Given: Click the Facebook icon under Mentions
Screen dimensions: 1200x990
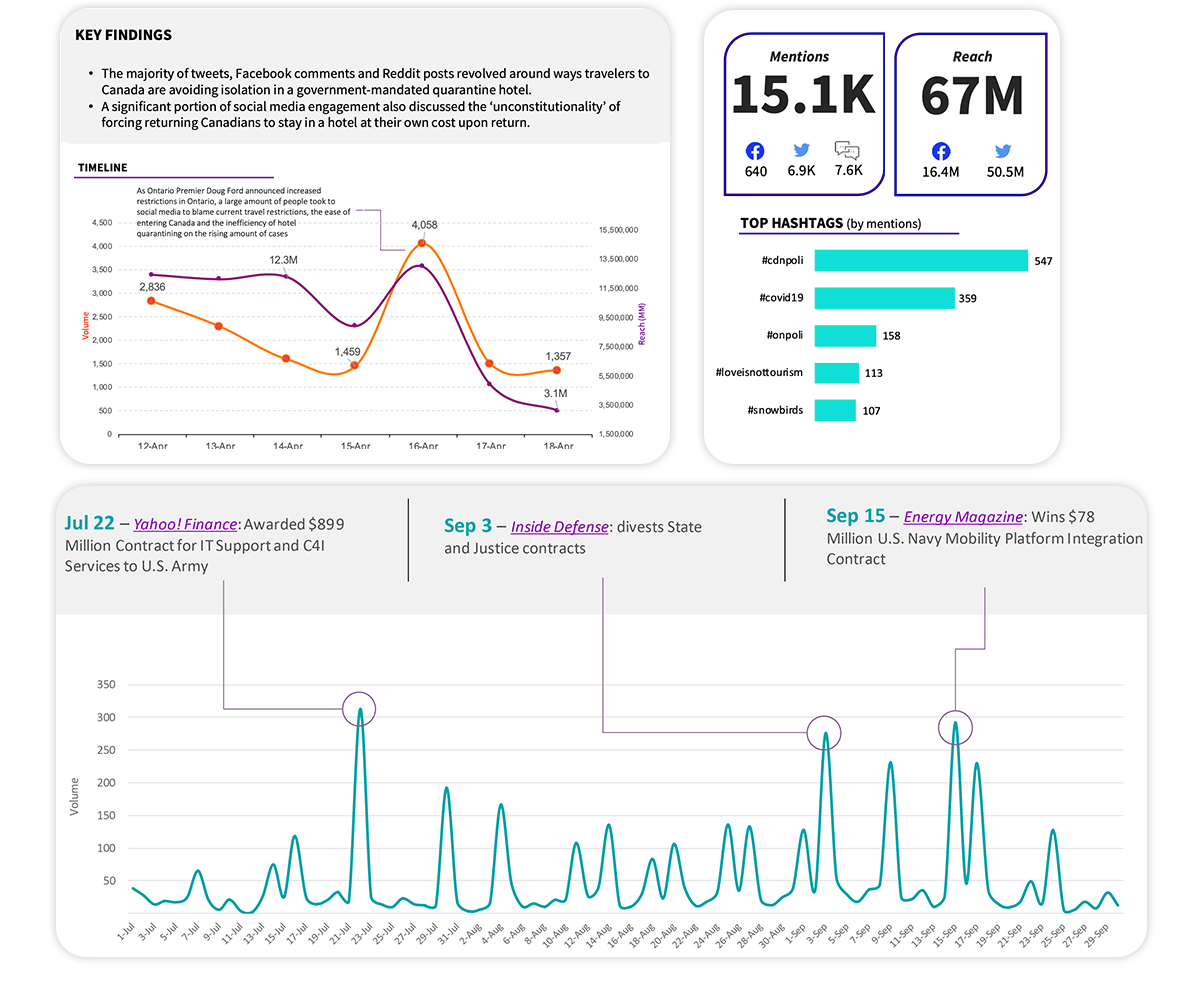Looking at the screenshot, I should [x=754, y=150].
